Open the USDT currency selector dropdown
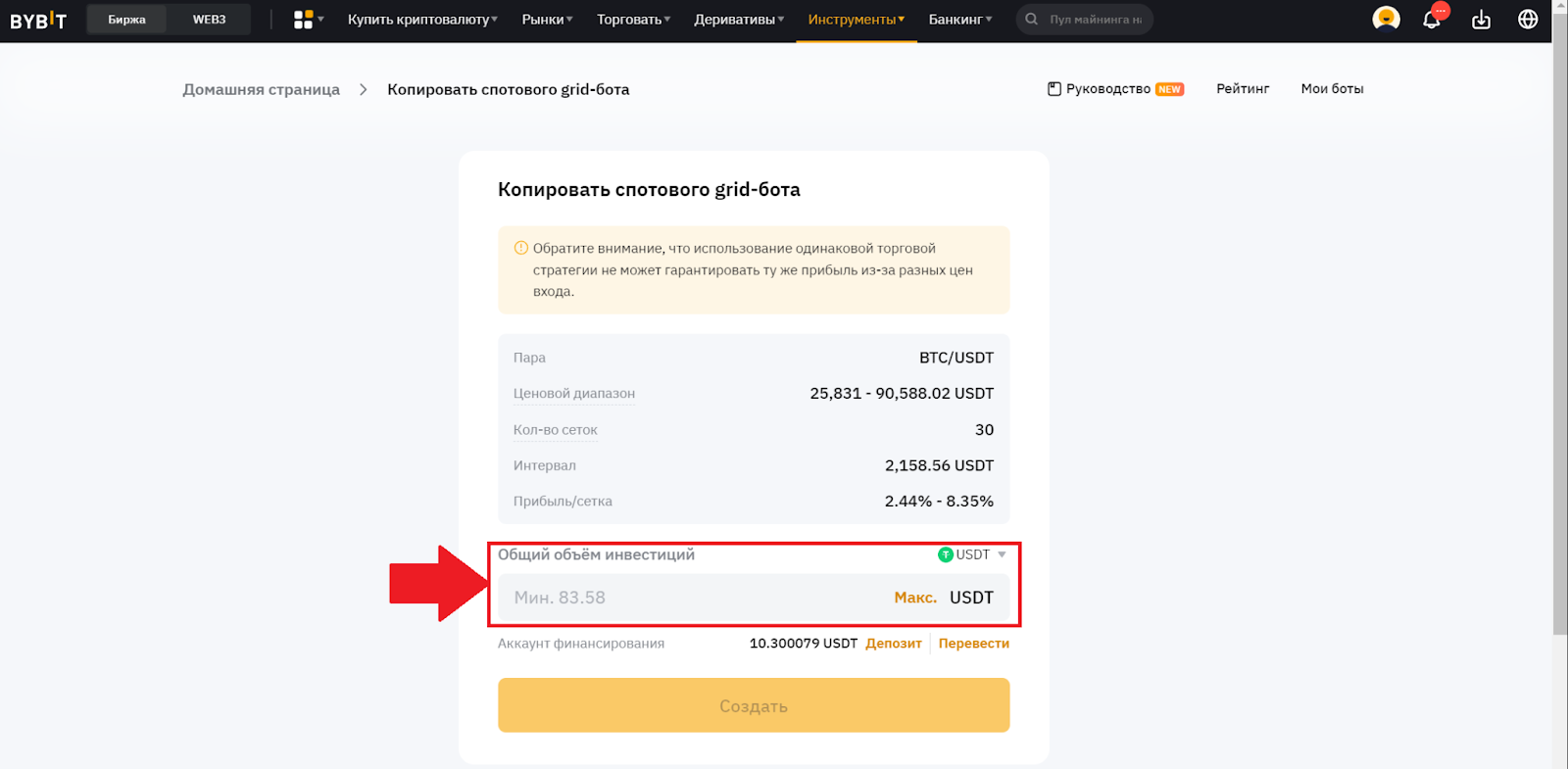 pyautogui.click(x=972, y=554)
